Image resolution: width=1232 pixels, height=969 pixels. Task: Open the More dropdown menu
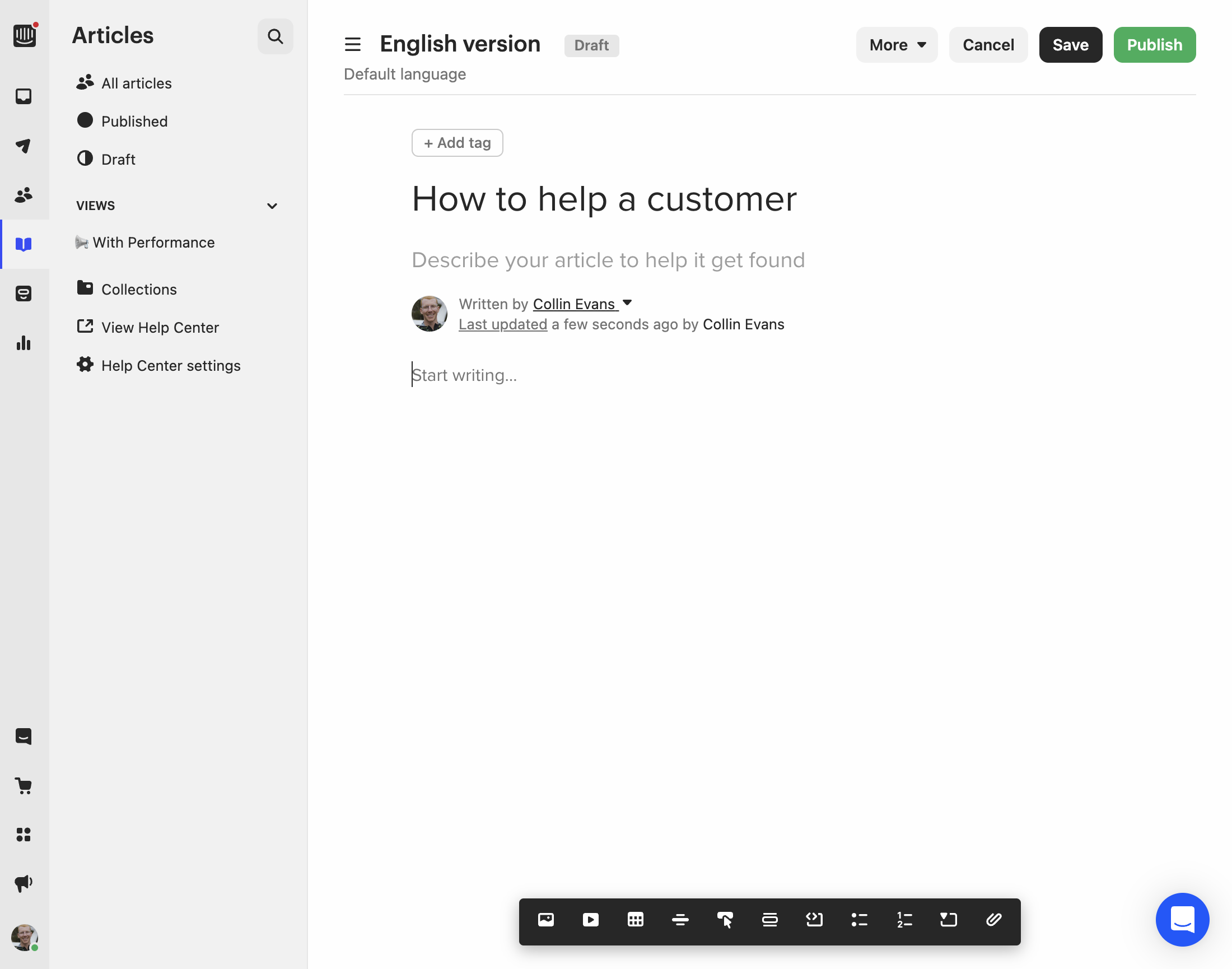click(x=897, y=45)
